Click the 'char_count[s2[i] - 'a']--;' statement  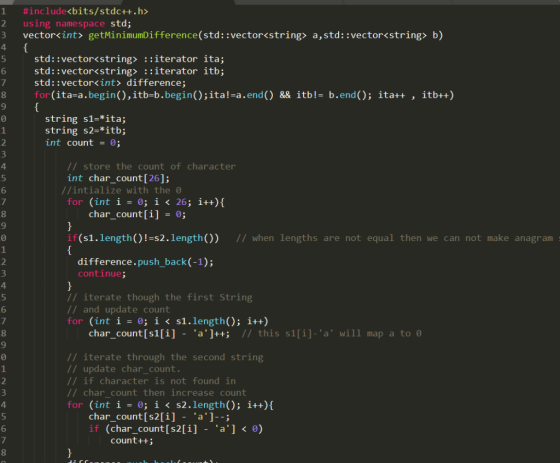tap(159, 417)
